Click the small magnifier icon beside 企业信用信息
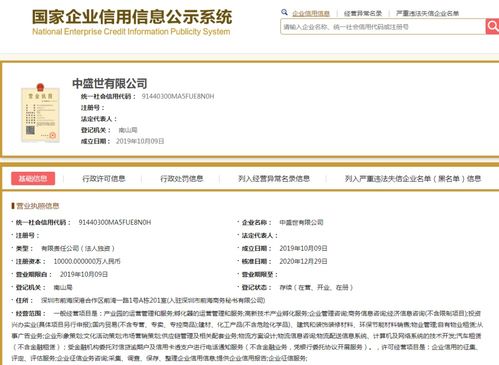499x365 pixels. [x=284, y=12]
